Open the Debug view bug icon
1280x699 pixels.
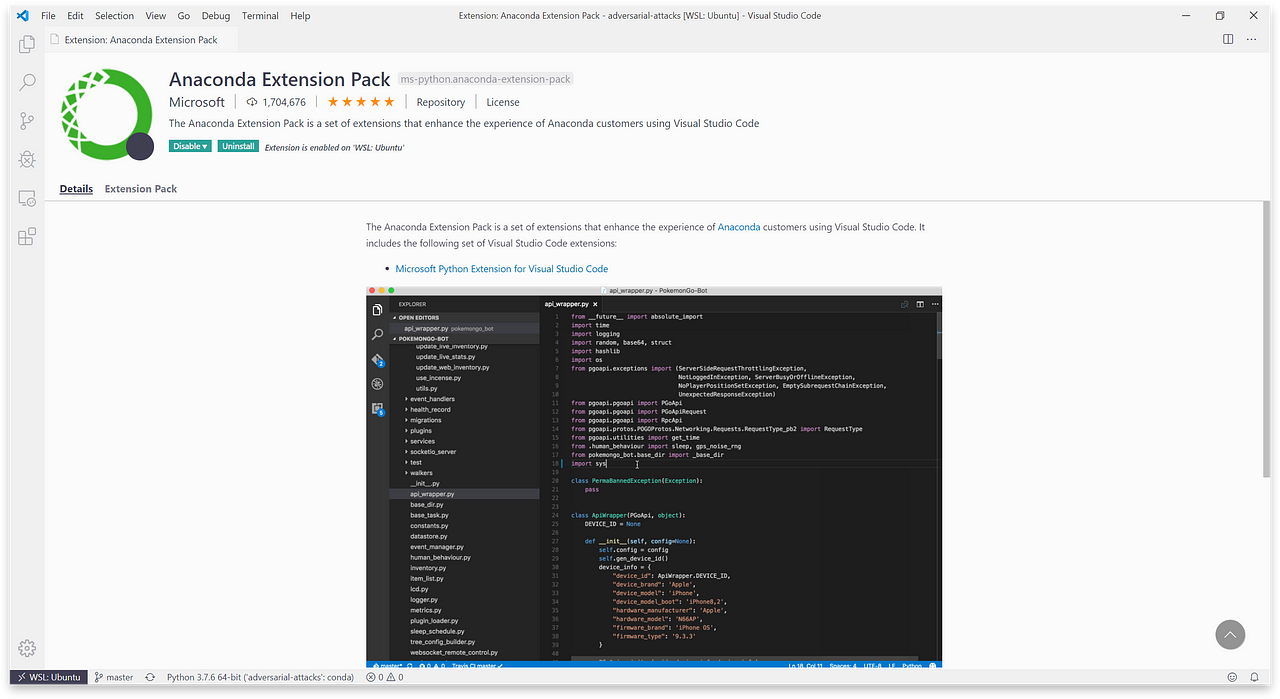coord(27,159)
